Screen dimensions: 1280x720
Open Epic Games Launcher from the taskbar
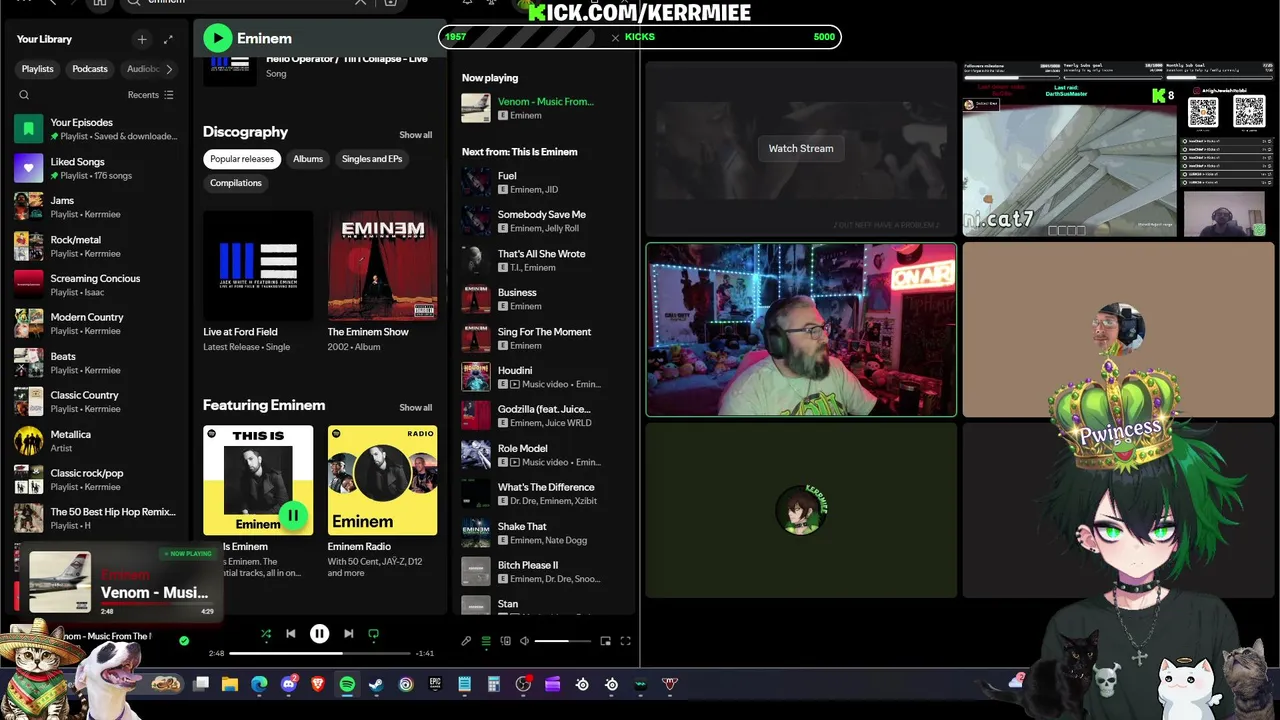point(435,684)
